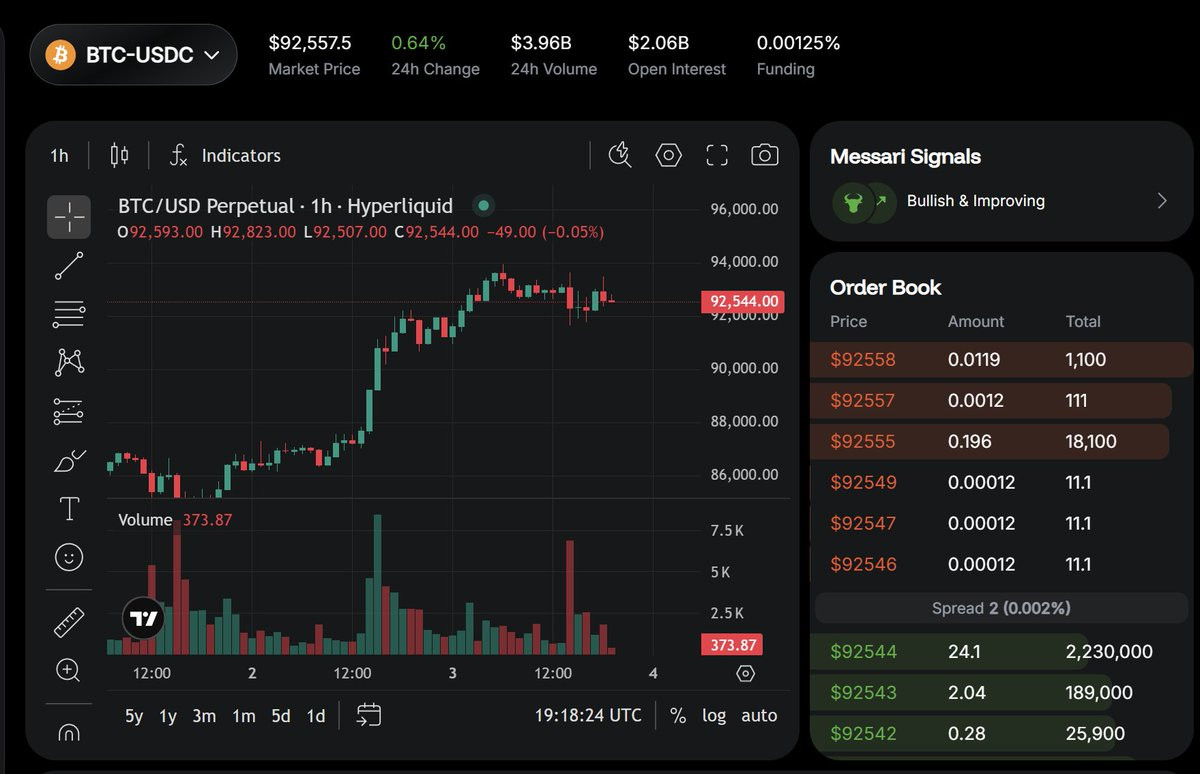Image resolution: width=1200 pixels, height=774 pixels.
Task: Select the 1m time range
Action: [243, 715]
